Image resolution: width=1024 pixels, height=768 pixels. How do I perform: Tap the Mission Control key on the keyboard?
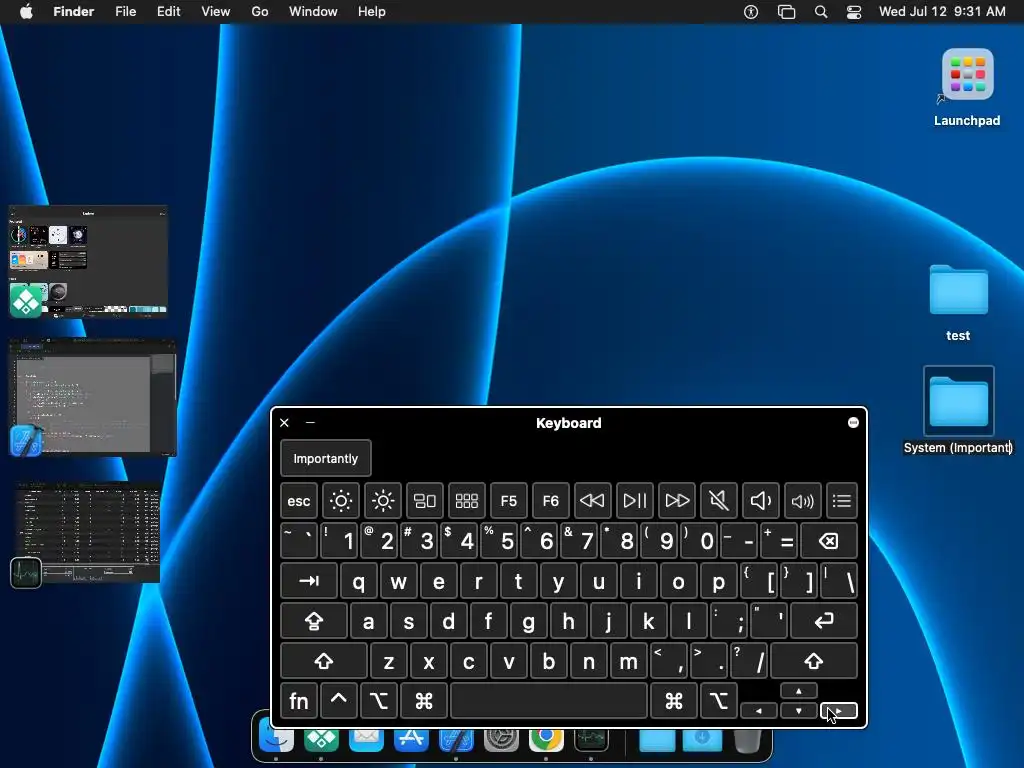coord(424,501)
